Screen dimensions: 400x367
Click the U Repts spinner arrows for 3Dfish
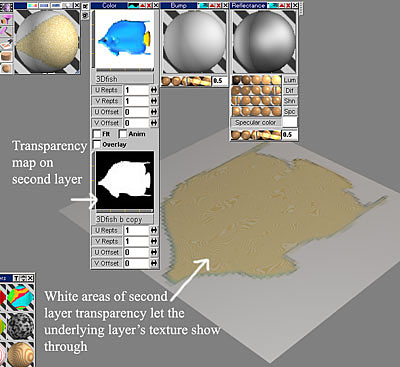coord(154,90)
